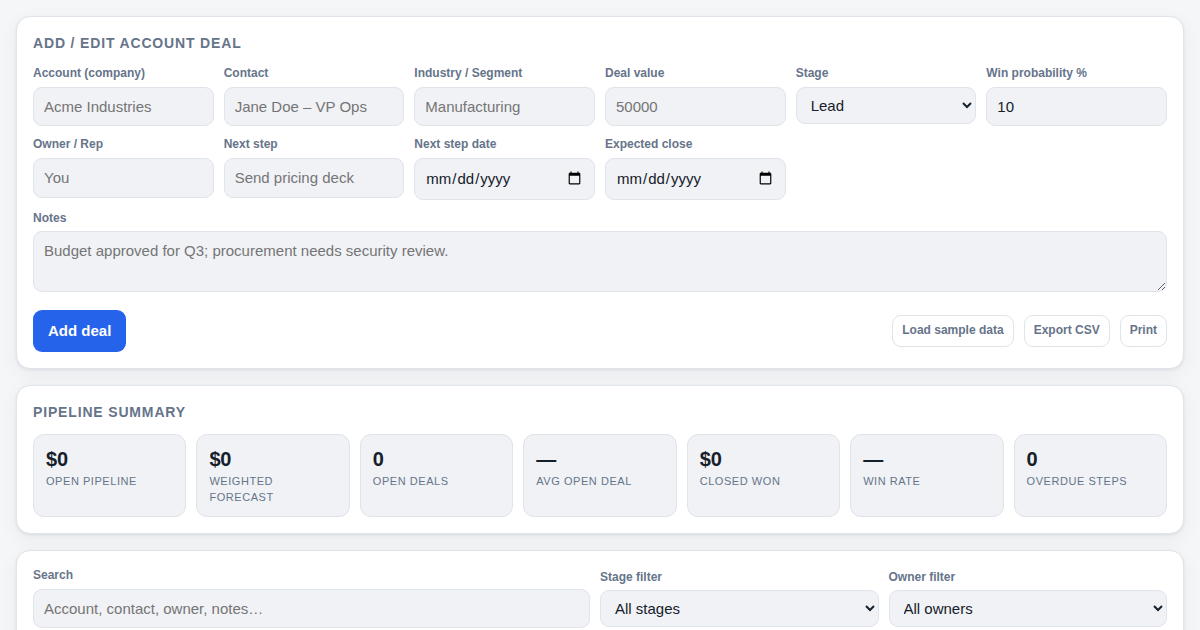Open calendar picker for Expected close
The height and width of the screenshot is (630, 1200).
(765, 179)
